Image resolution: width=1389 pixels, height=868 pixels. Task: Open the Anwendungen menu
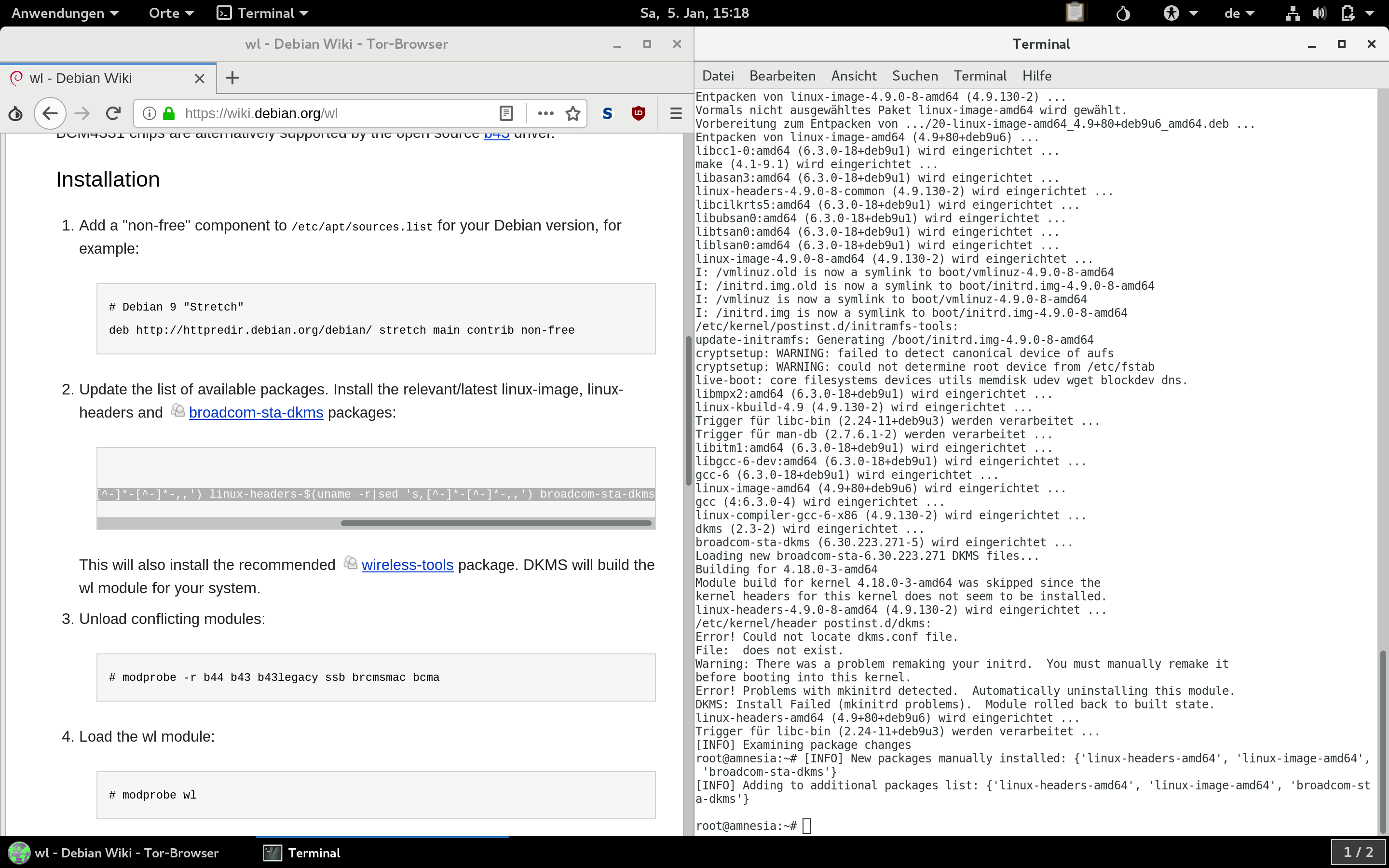tap(65, 13)
